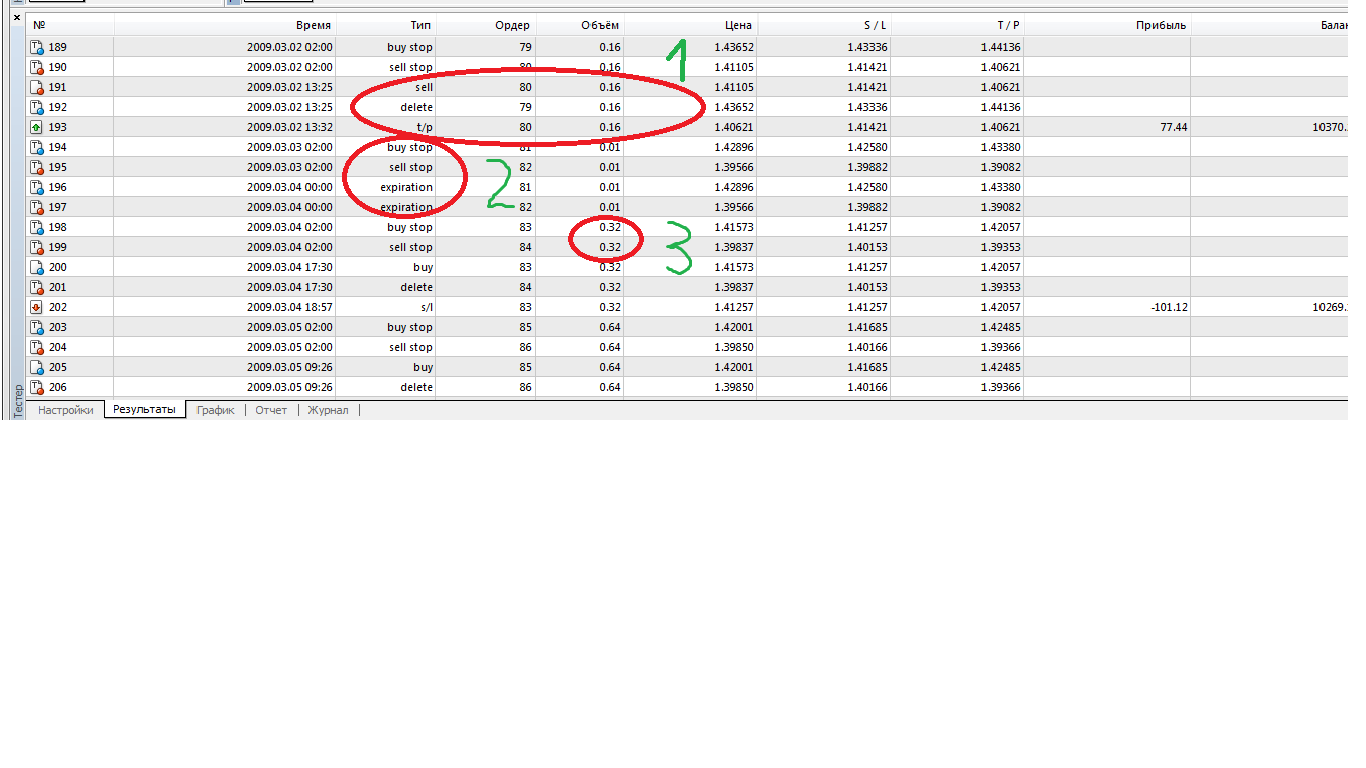
Task: Select S/L value 1.41685 in row 205
Action: (867, 367)
